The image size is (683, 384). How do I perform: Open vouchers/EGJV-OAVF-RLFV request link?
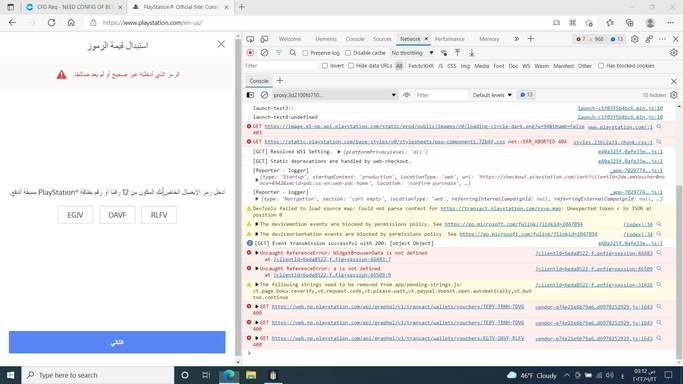[x=398, y=338]
